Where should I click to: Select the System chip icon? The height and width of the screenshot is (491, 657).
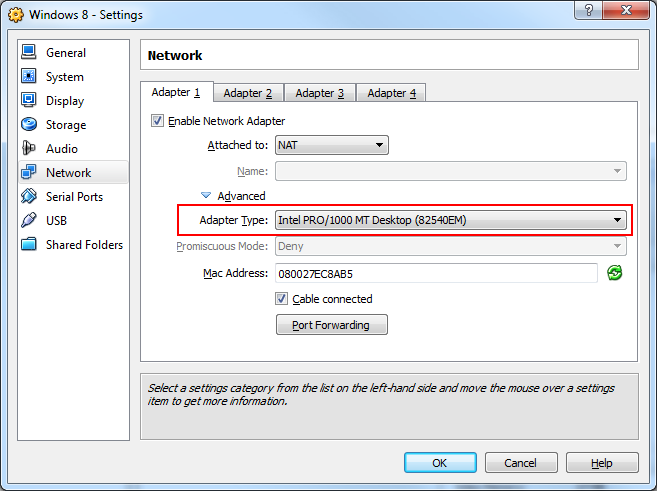28,77
